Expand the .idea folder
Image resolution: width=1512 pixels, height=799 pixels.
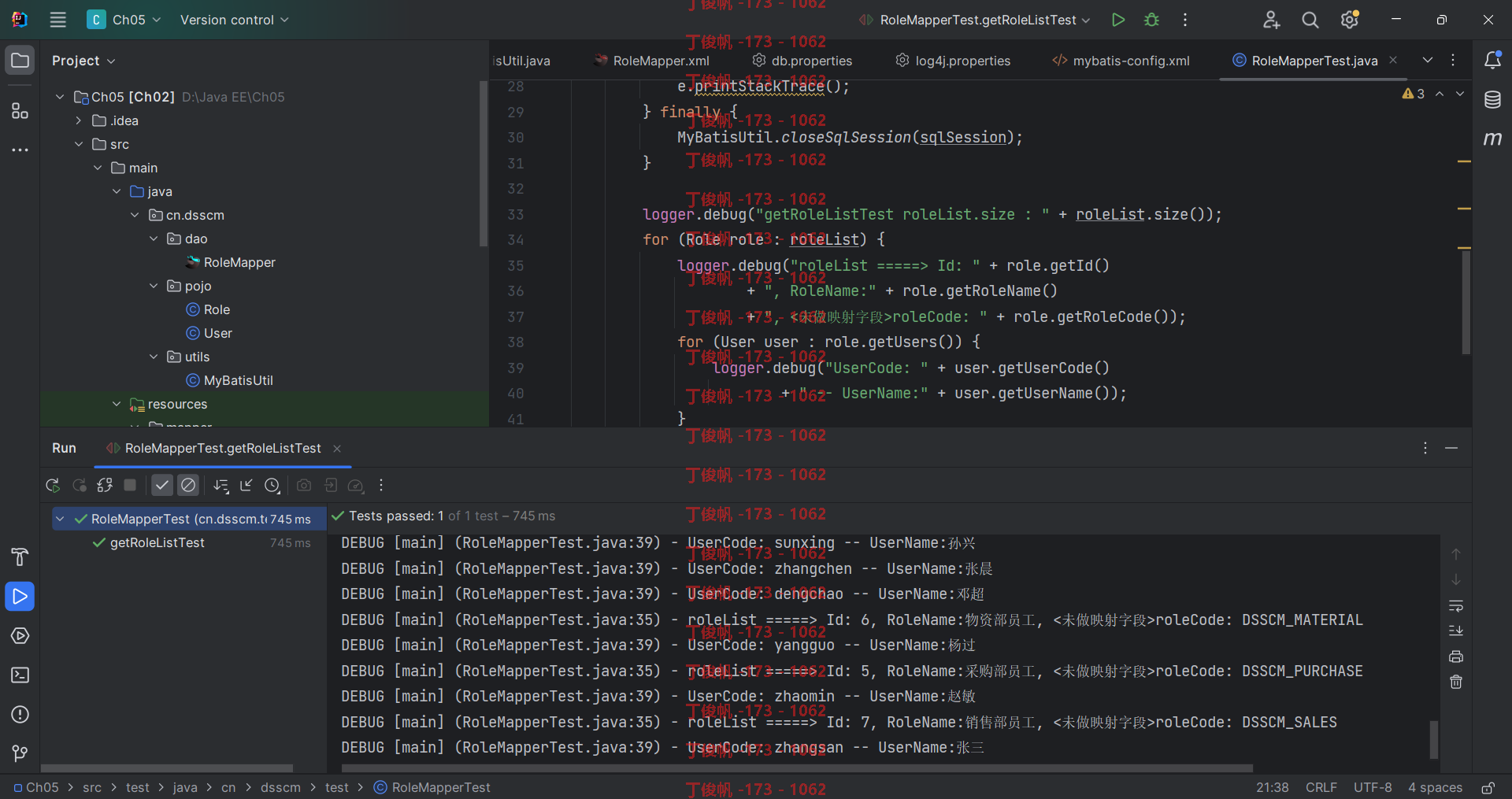(x=79, y=120)
